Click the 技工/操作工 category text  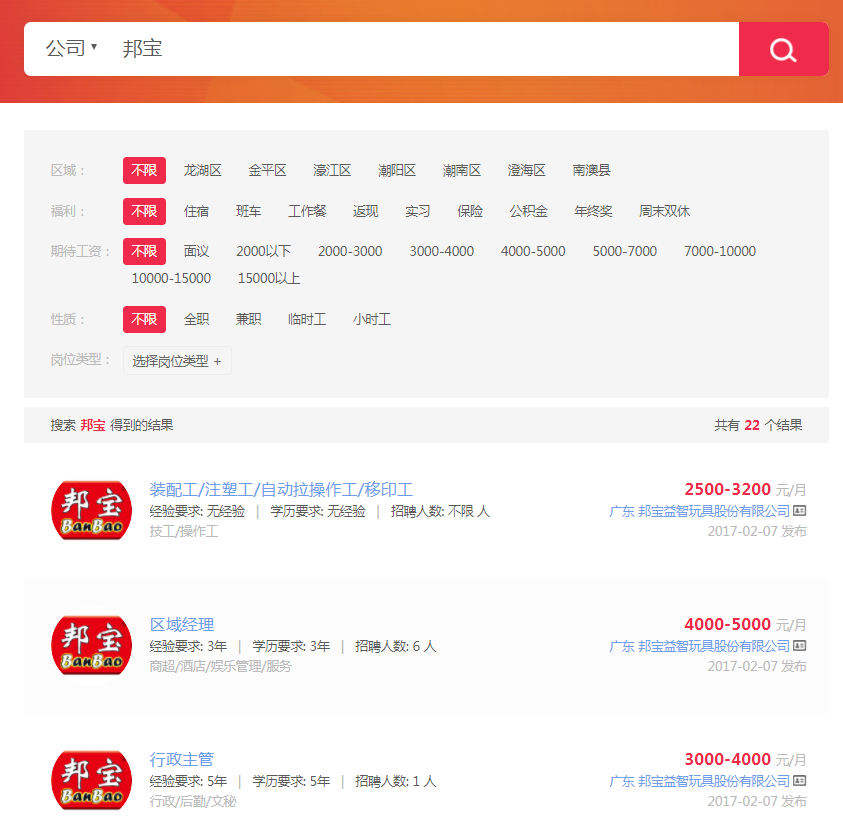[184, 532]
